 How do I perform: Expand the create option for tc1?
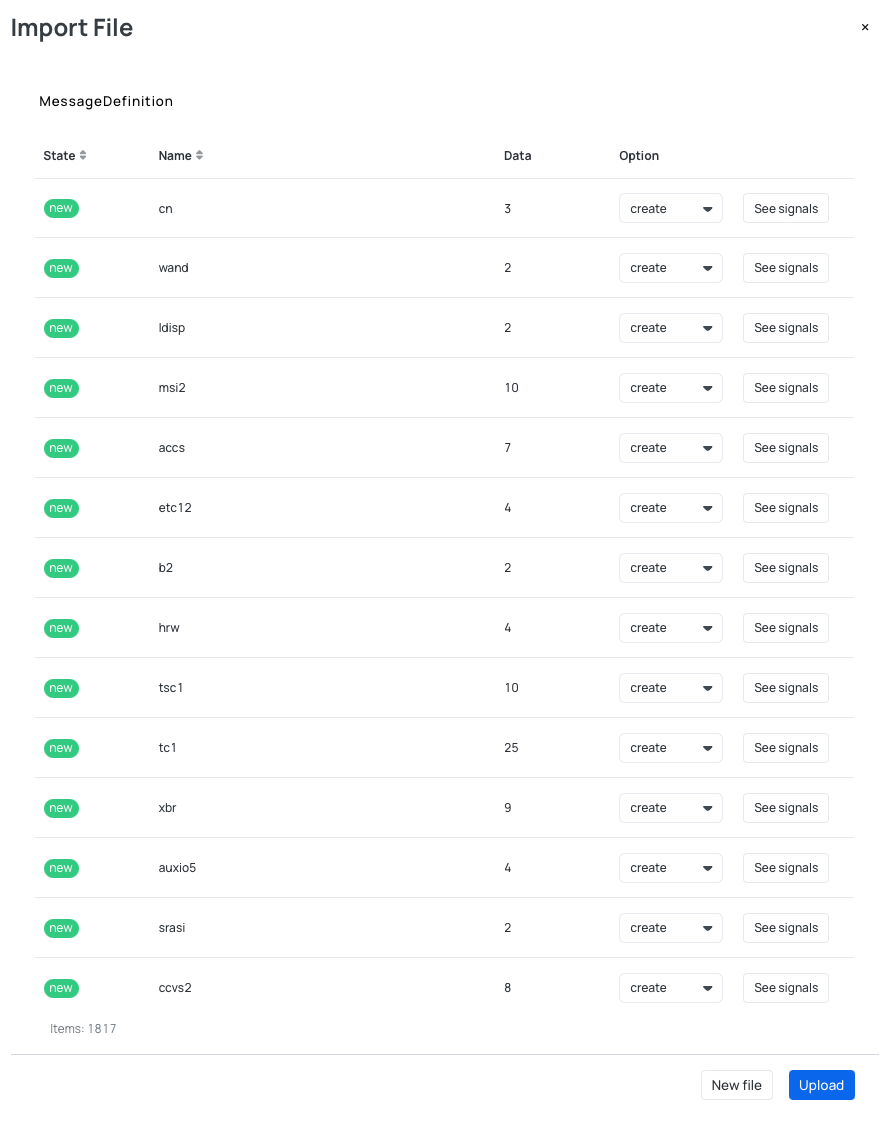coord(670,748)
